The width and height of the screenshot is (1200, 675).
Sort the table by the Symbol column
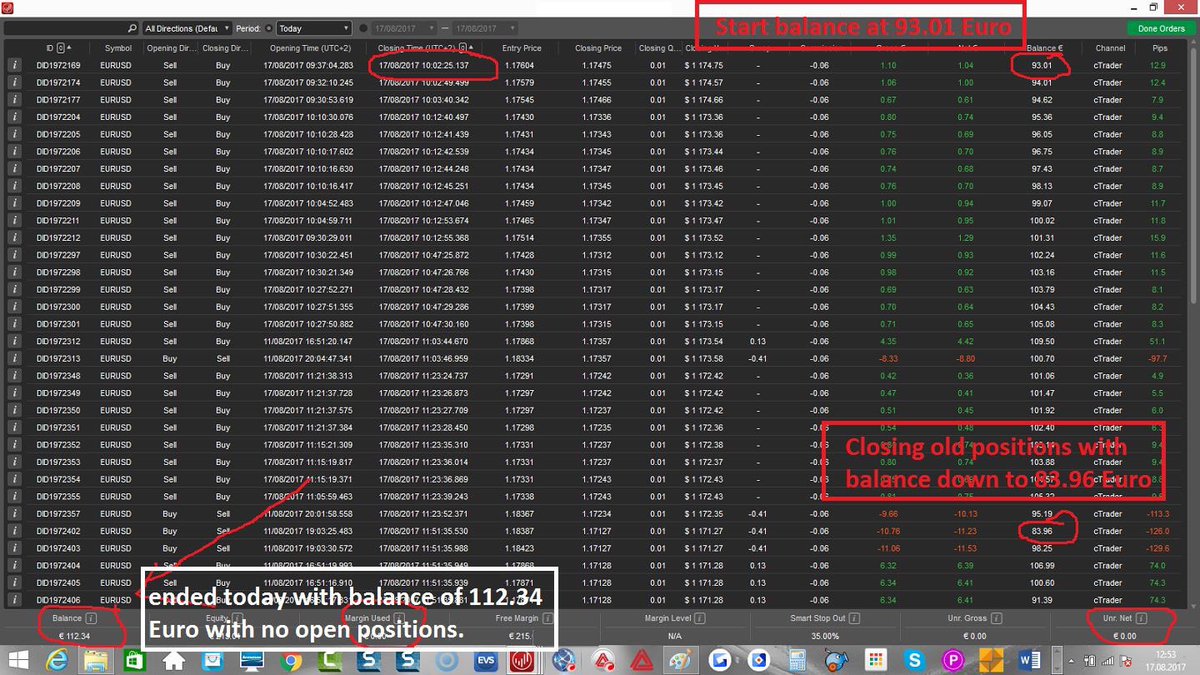pyautogui.click(x=117, y=48)
